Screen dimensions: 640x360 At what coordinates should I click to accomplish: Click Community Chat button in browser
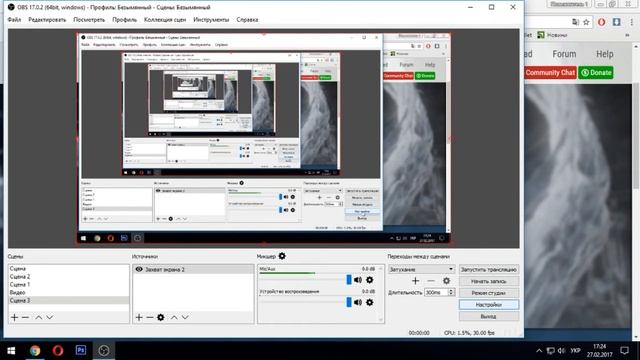(x=550, y=73)
